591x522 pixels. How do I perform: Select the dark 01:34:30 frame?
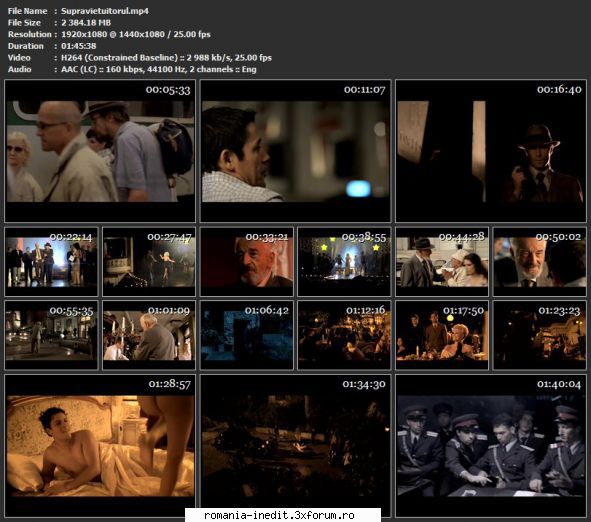[296, 441]
